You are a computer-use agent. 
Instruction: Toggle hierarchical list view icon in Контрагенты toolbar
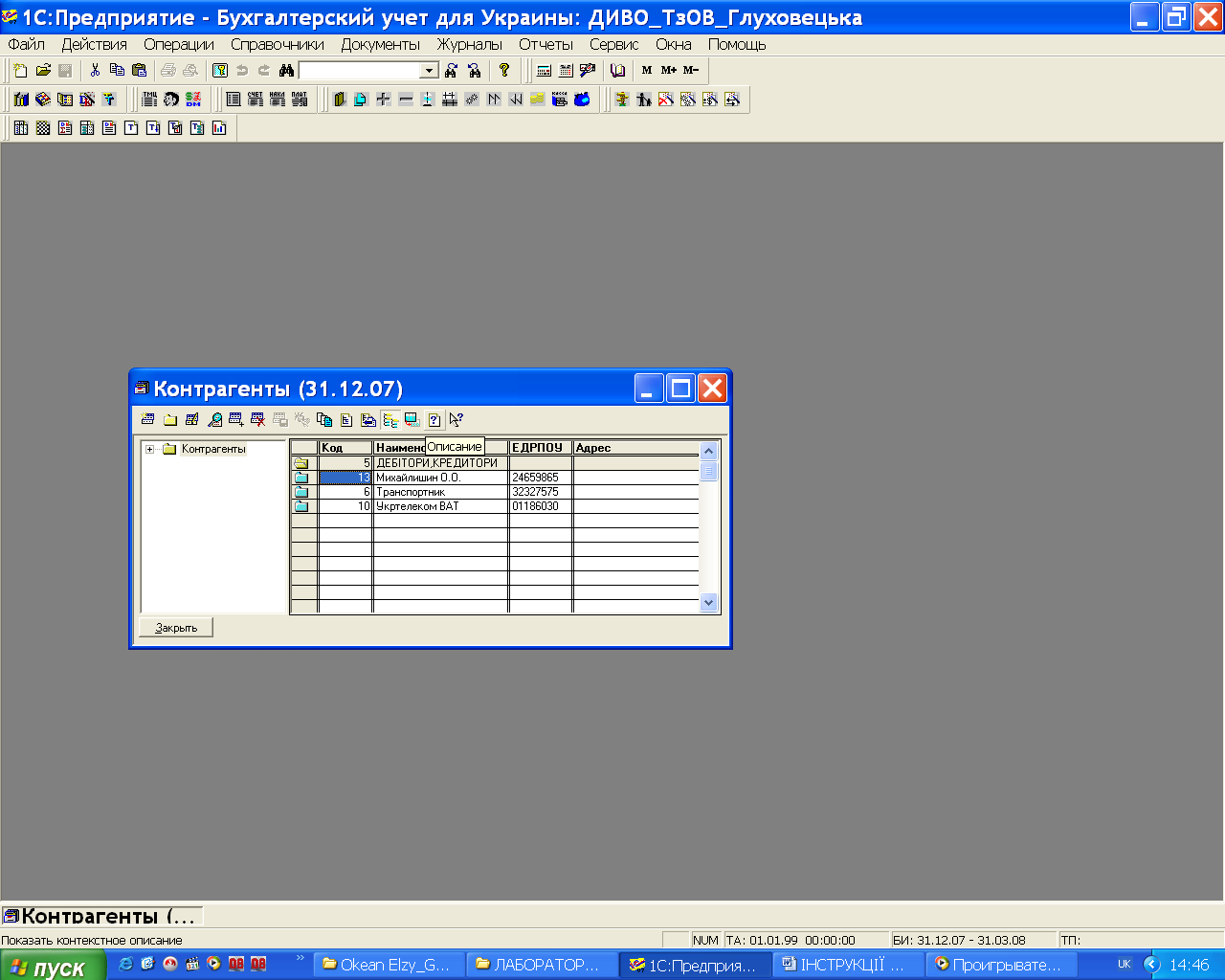(x=390, y=420)
